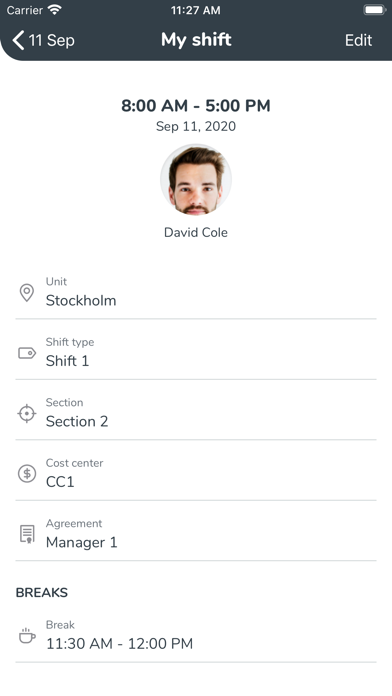Open Edit for this shift
This screenshot has height=696, width=392.
point(358,40)
